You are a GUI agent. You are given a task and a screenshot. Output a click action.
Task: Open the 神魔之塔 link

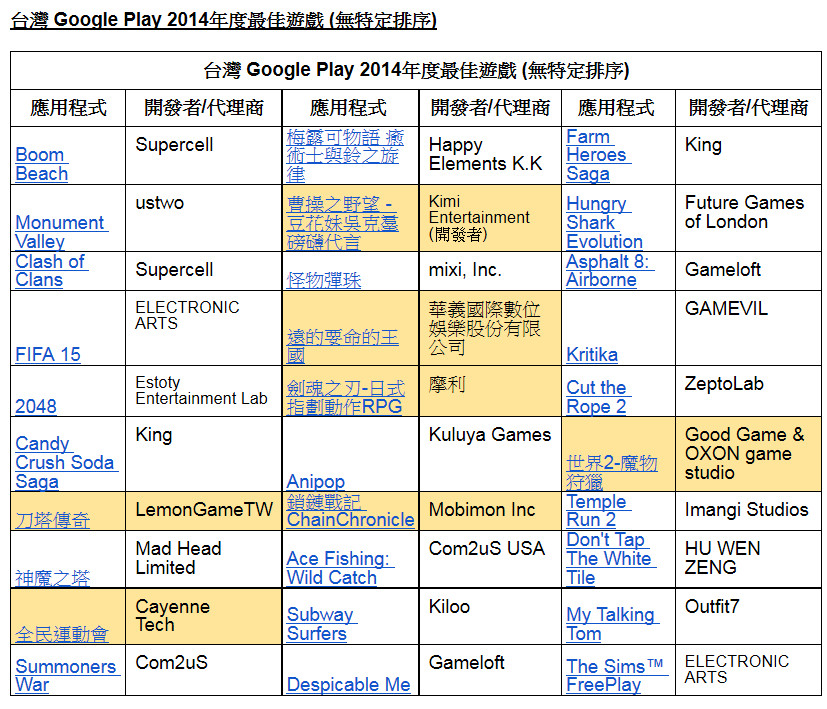point(53,578)
